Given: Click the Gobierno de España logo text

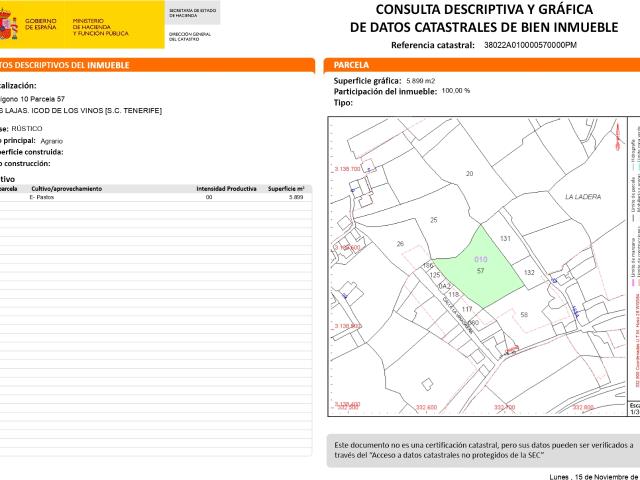Looking at the screenshot, I should pos(41,24).
